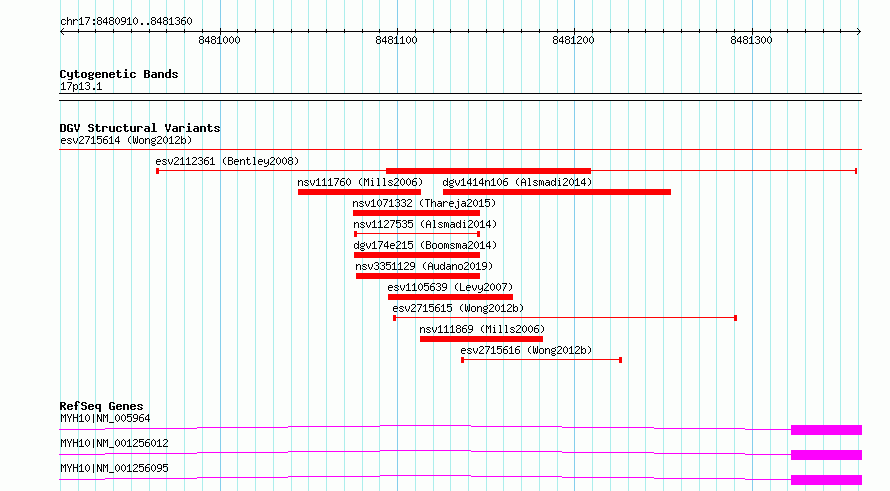The image size is (890, 491).
Task: Click the nsv3351129 red variant bar
Action: coord(418,276)
